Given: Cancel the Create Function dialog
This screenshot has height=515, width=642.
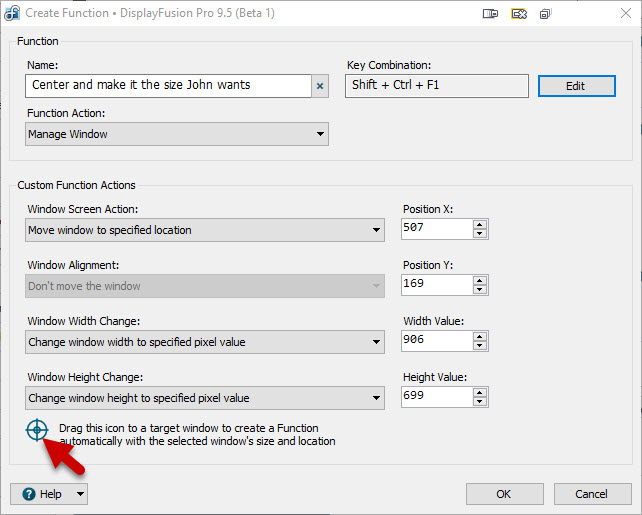Looking at the screenshot, I should [x=592, y=494].
